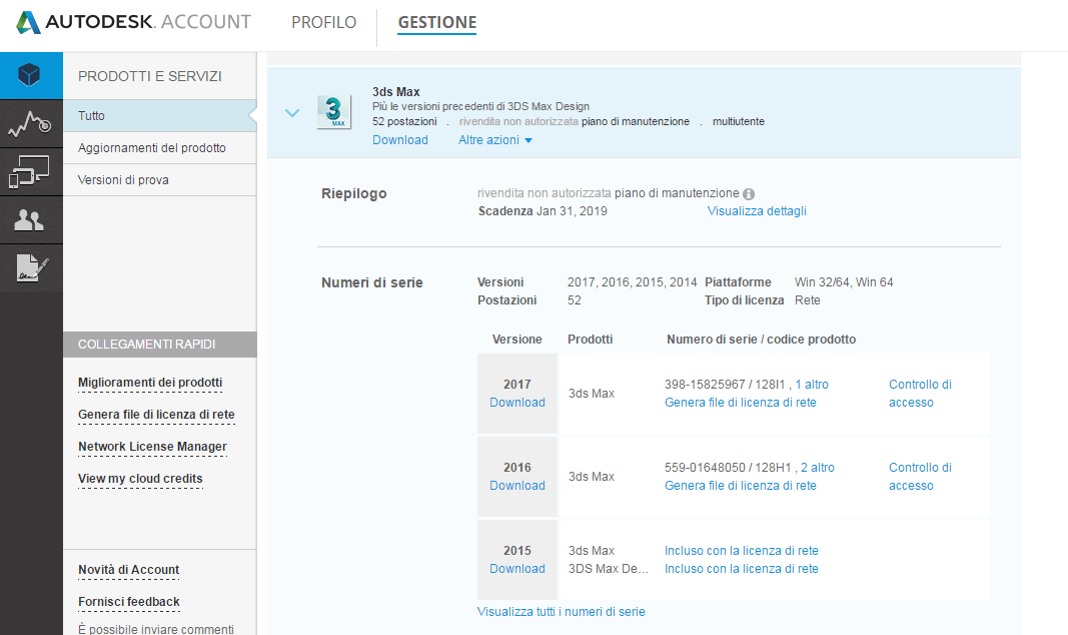Click the info icon beside piano di manutenzione

tap(749, 194)
